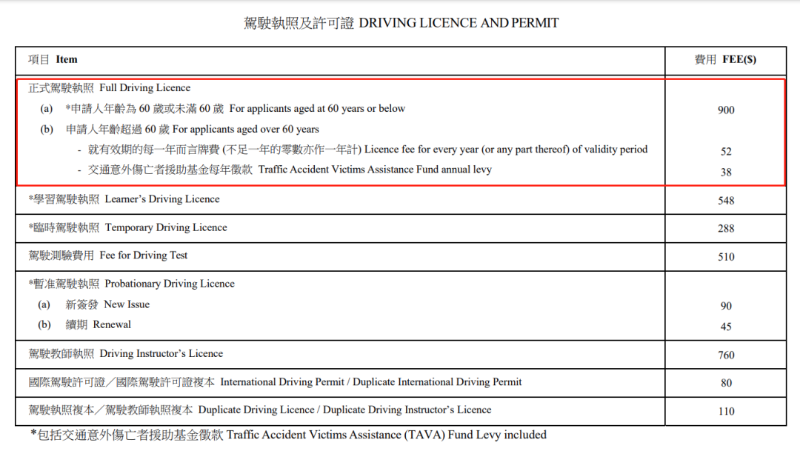
Task: Click the 510 fee value
Action: [725, 257]
